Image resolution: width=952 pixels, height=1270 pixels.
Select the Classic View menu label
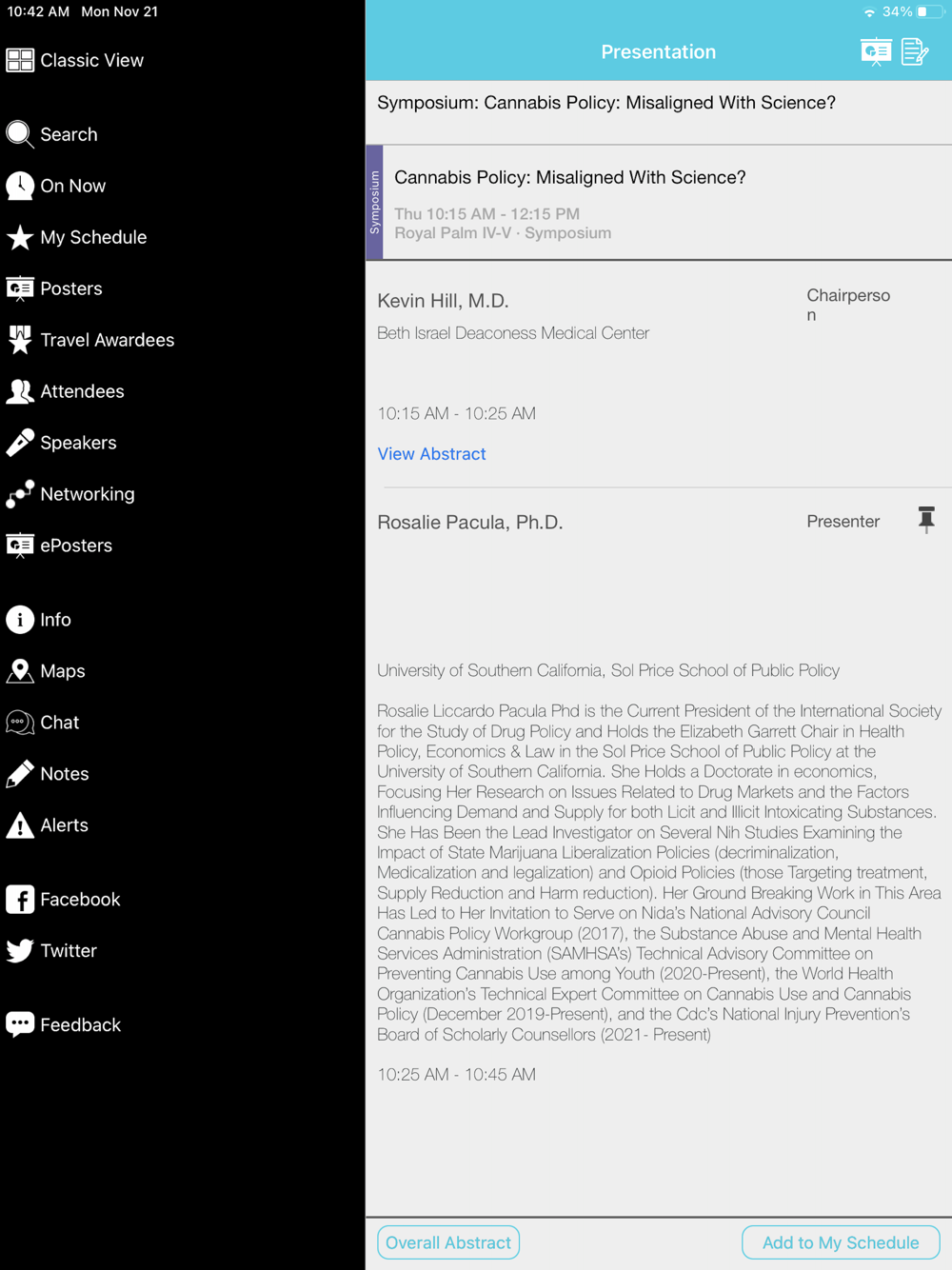click(x=92, y=60)
